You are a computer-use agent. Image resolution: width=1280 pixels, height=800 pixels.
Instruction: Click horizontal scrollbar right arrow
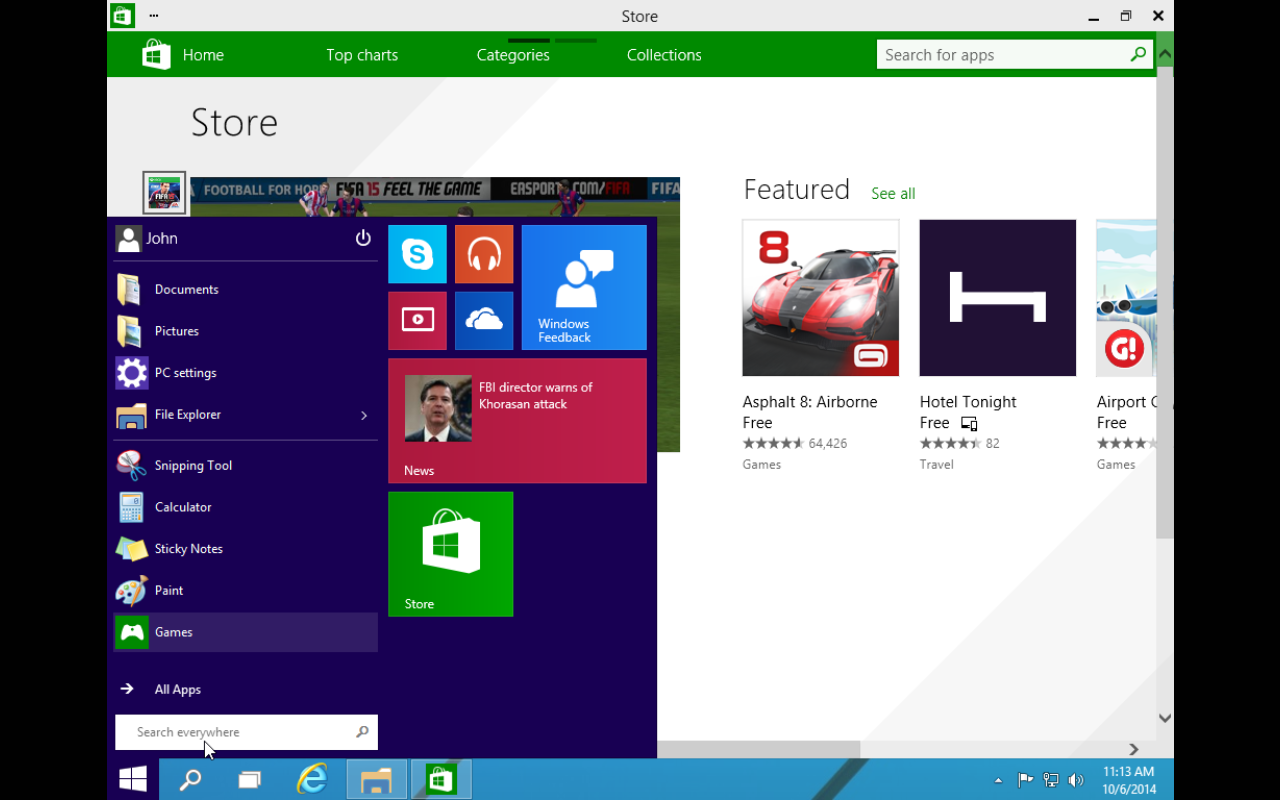[x=1134, y=749]
